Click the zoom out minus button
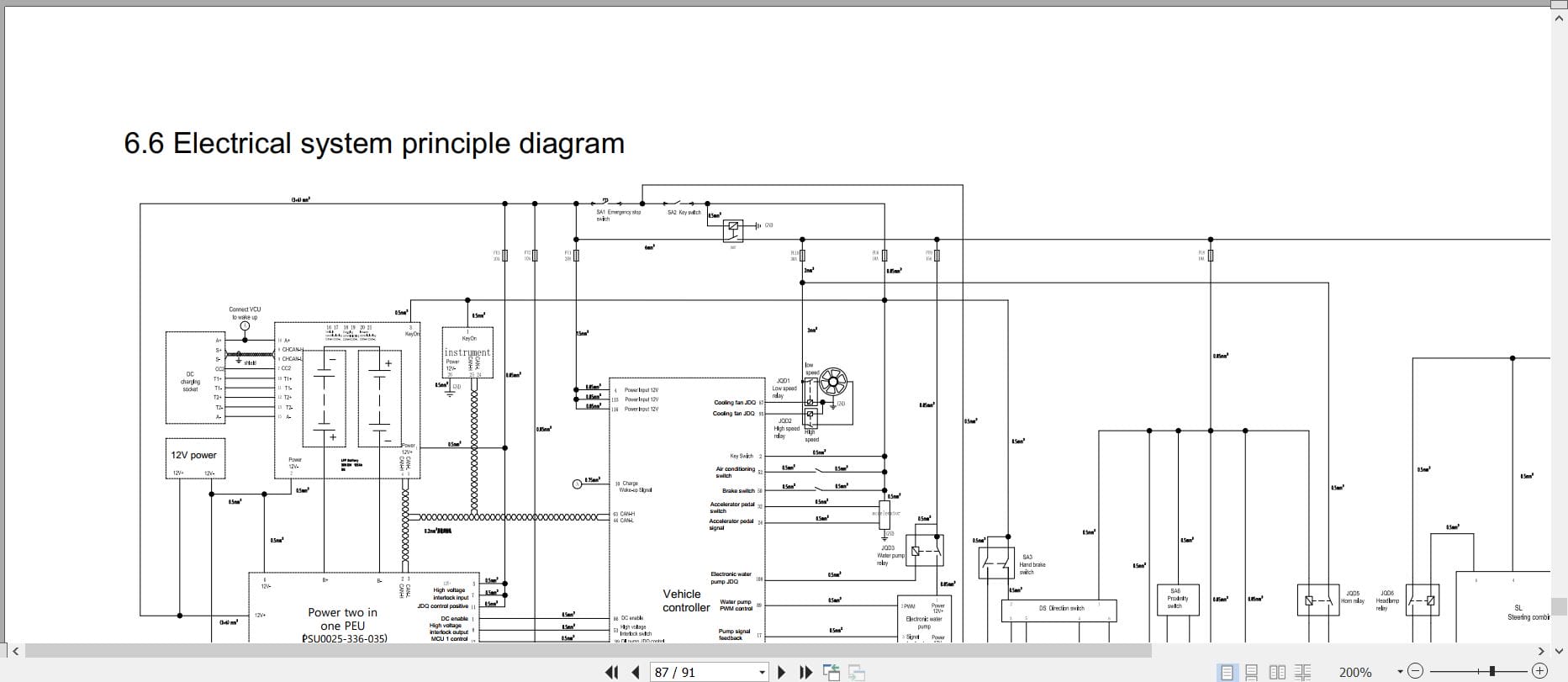The width and height of the screenshot is (1568, 682). (1416, 671)
